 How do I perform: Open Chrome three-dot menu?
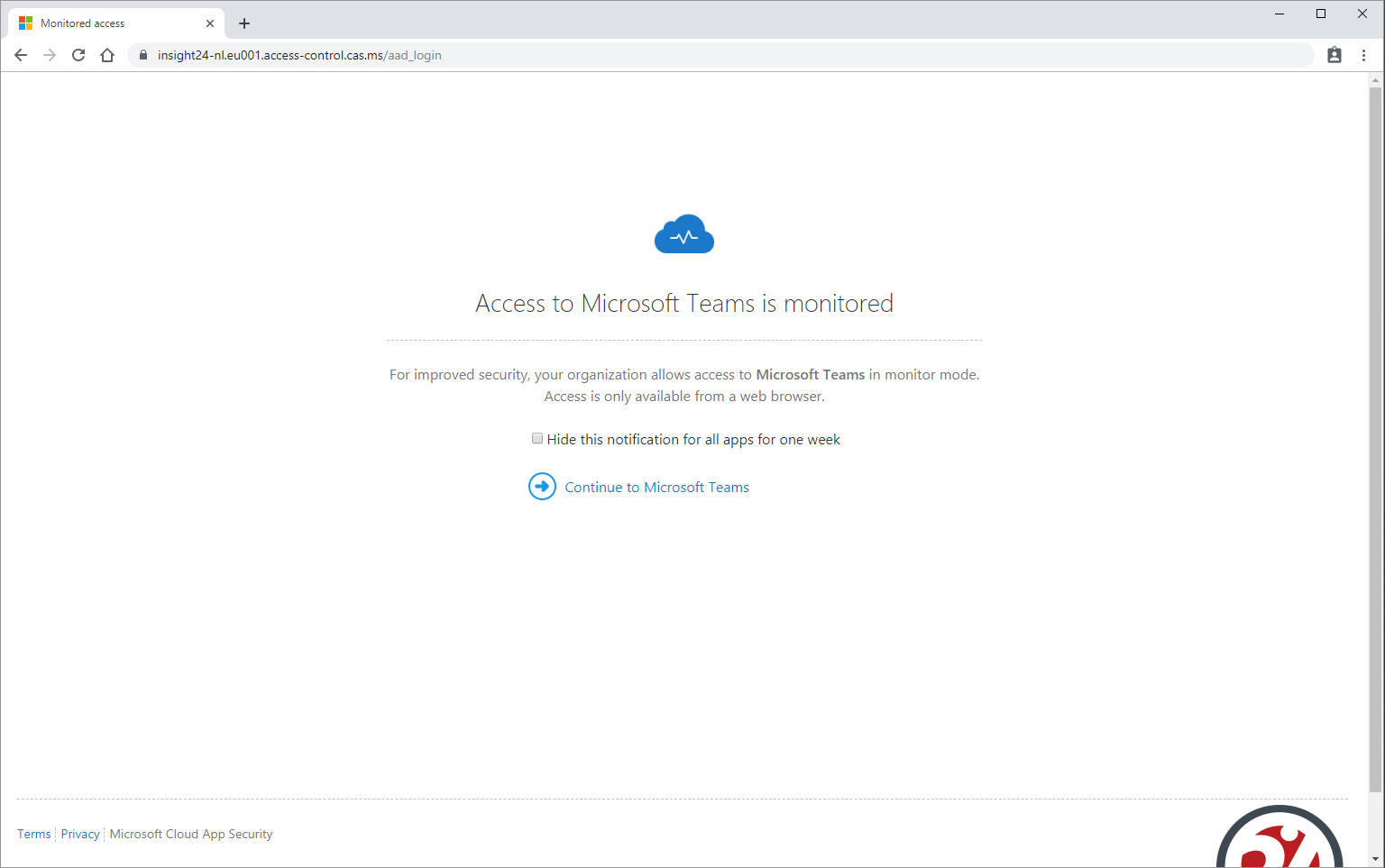pyautogui.click(x=1363, y=55)
